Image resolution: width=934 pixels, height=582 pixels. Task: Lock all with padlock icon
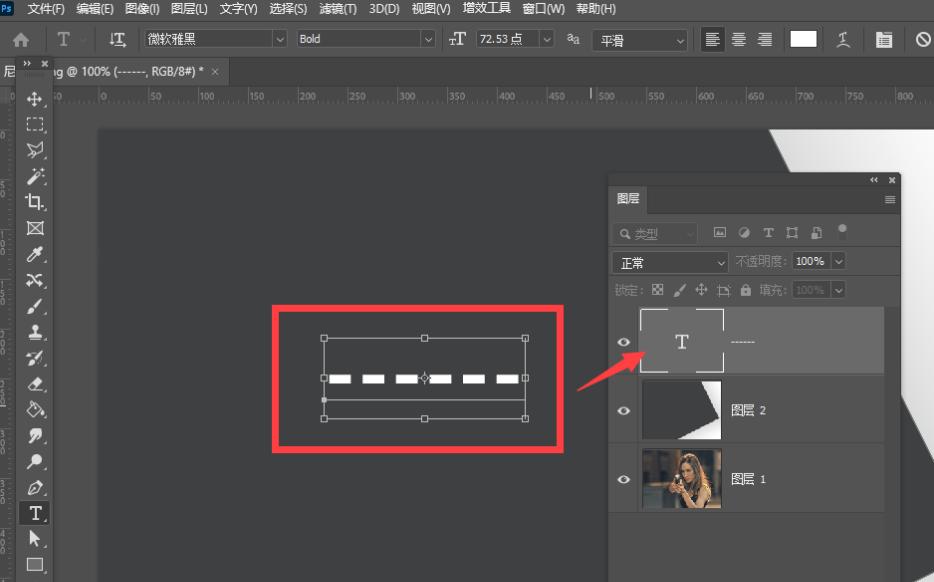[746, 290]
